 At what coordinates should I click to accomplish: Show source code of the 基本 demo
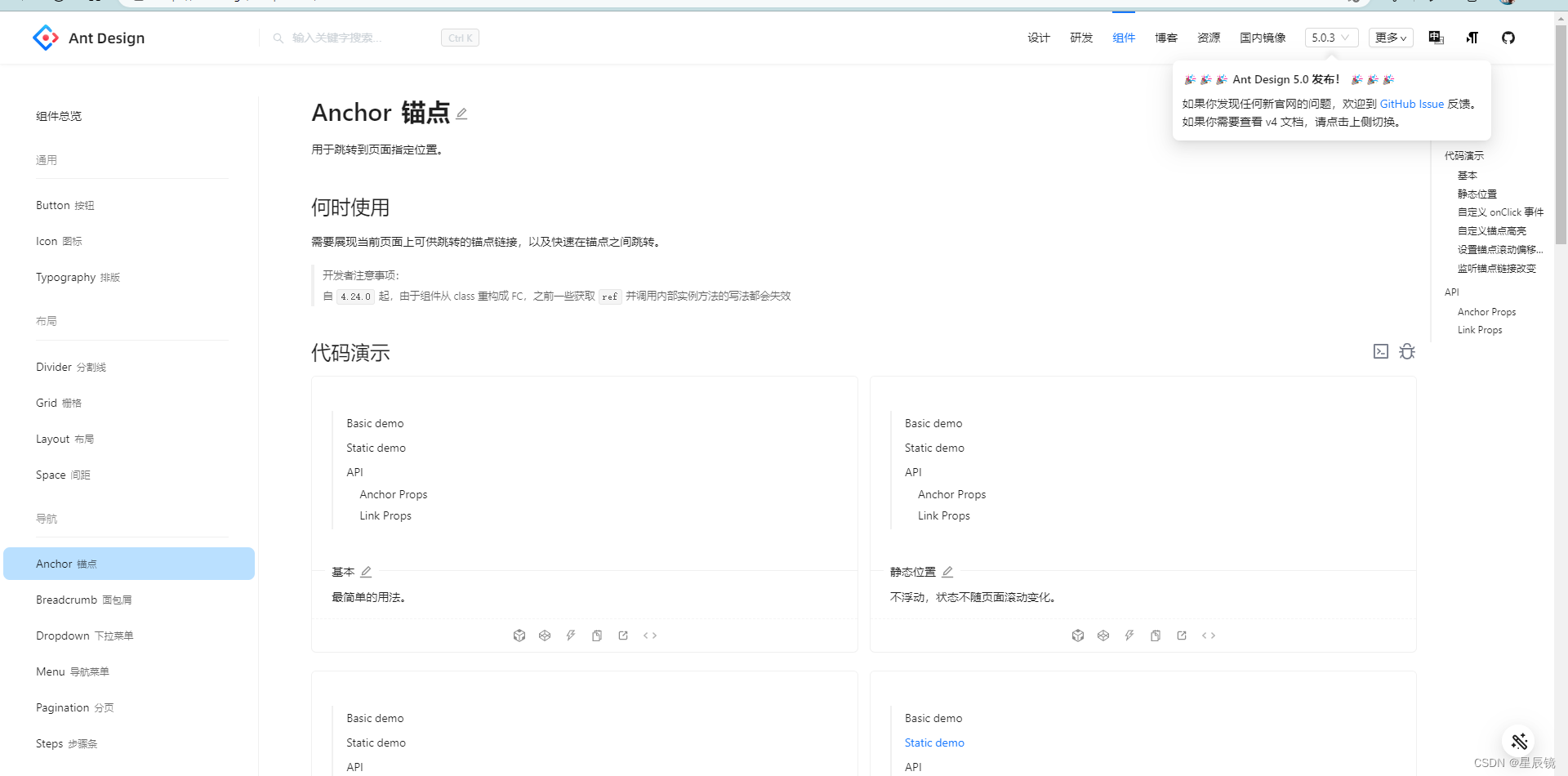(650, 636)
